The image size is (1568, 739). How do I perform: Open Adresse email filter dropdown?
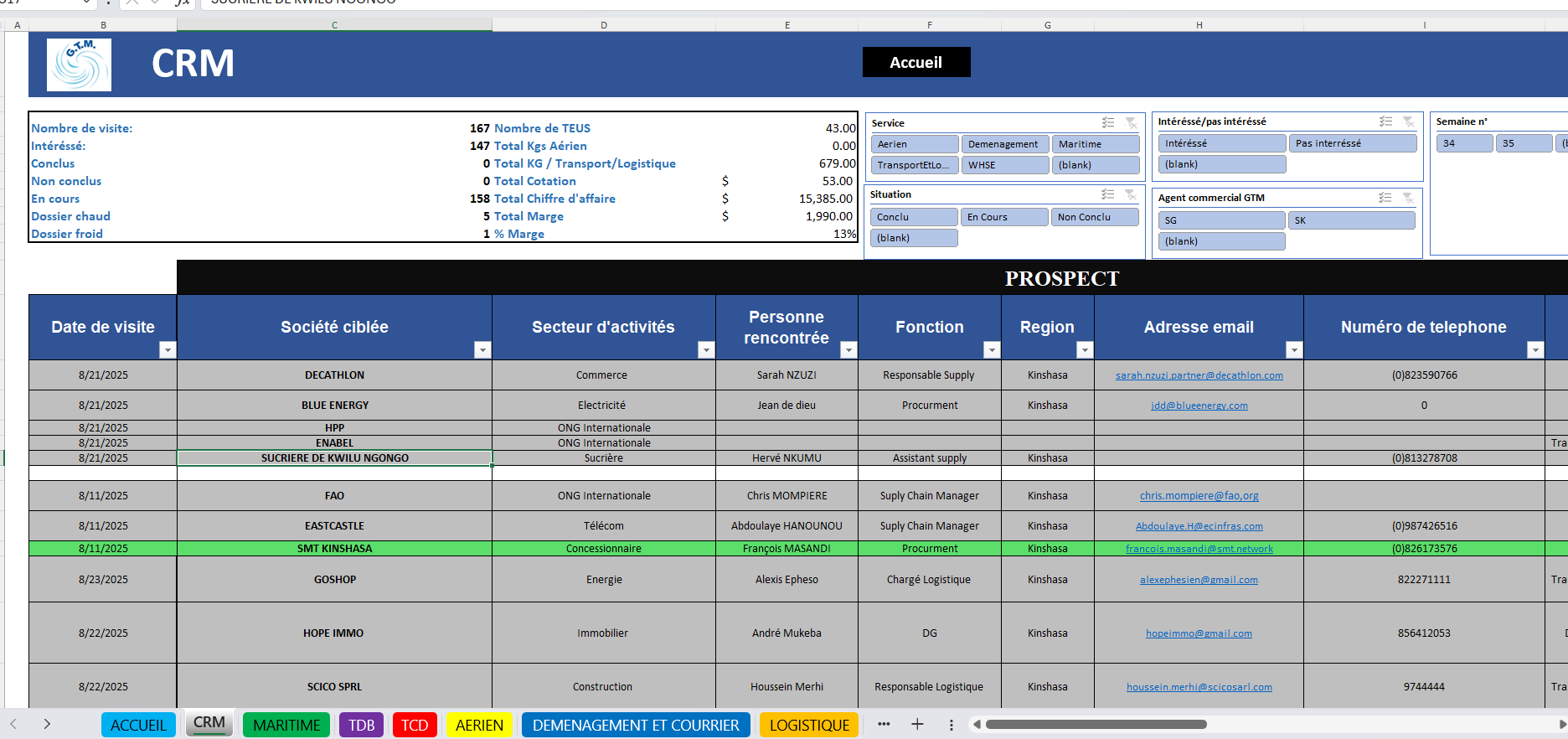pos(1294,350)
